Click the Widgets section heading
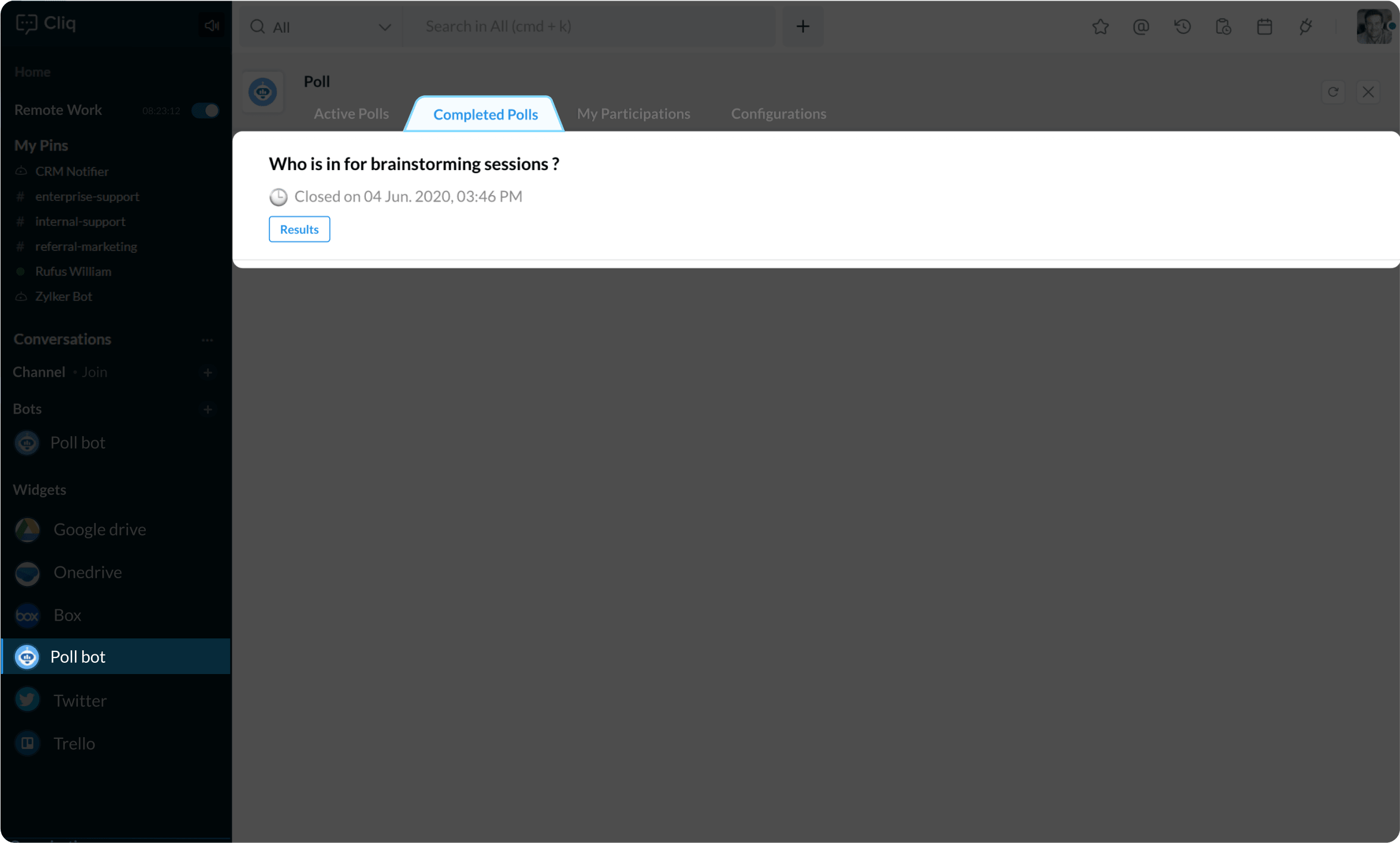 (x=40, y=490)
